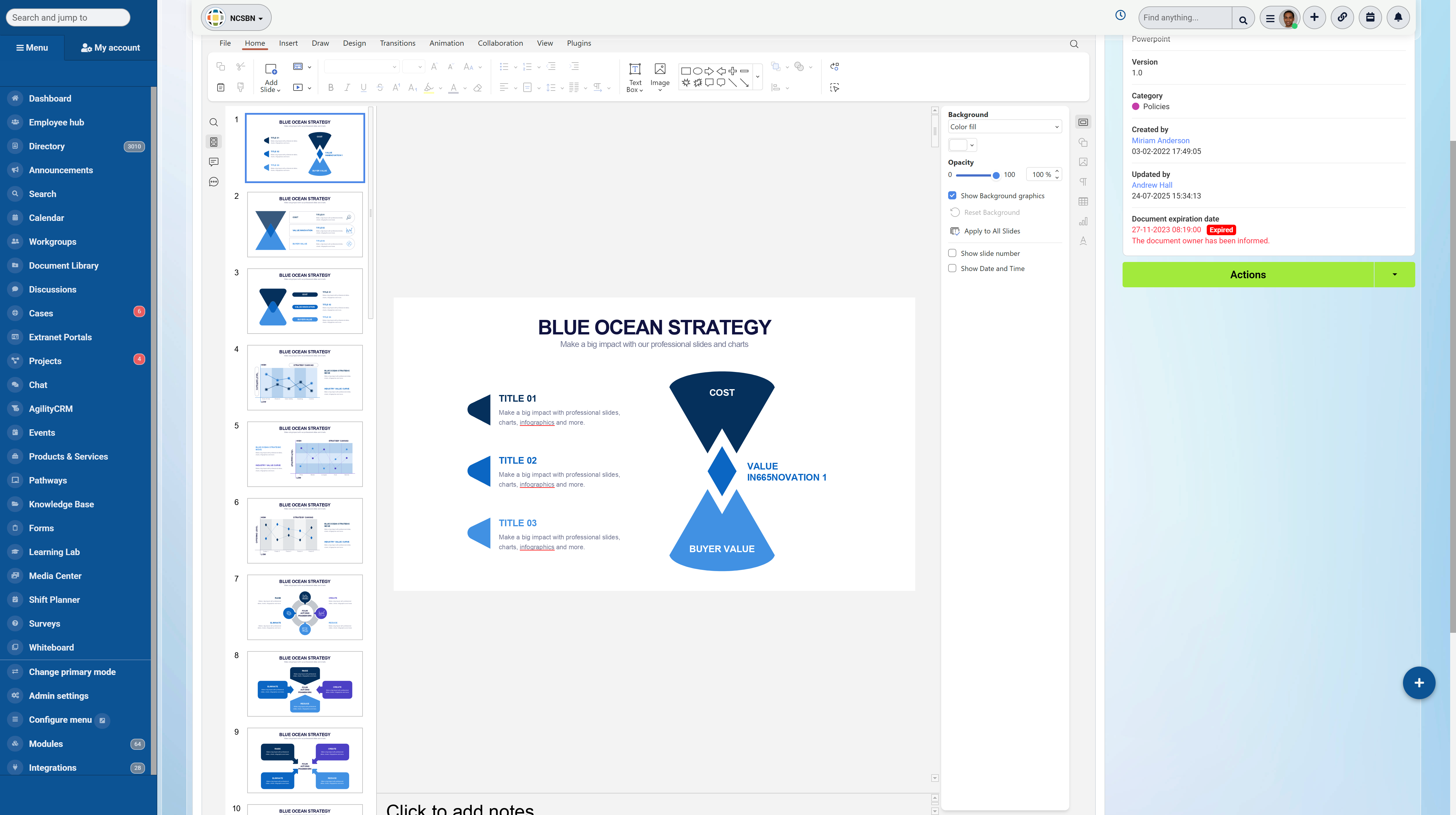The height and width of the screenshot is (815, 1456).
Task: Click the bold formatting icon
Action: pyautogui.click(x=331, y=88)
